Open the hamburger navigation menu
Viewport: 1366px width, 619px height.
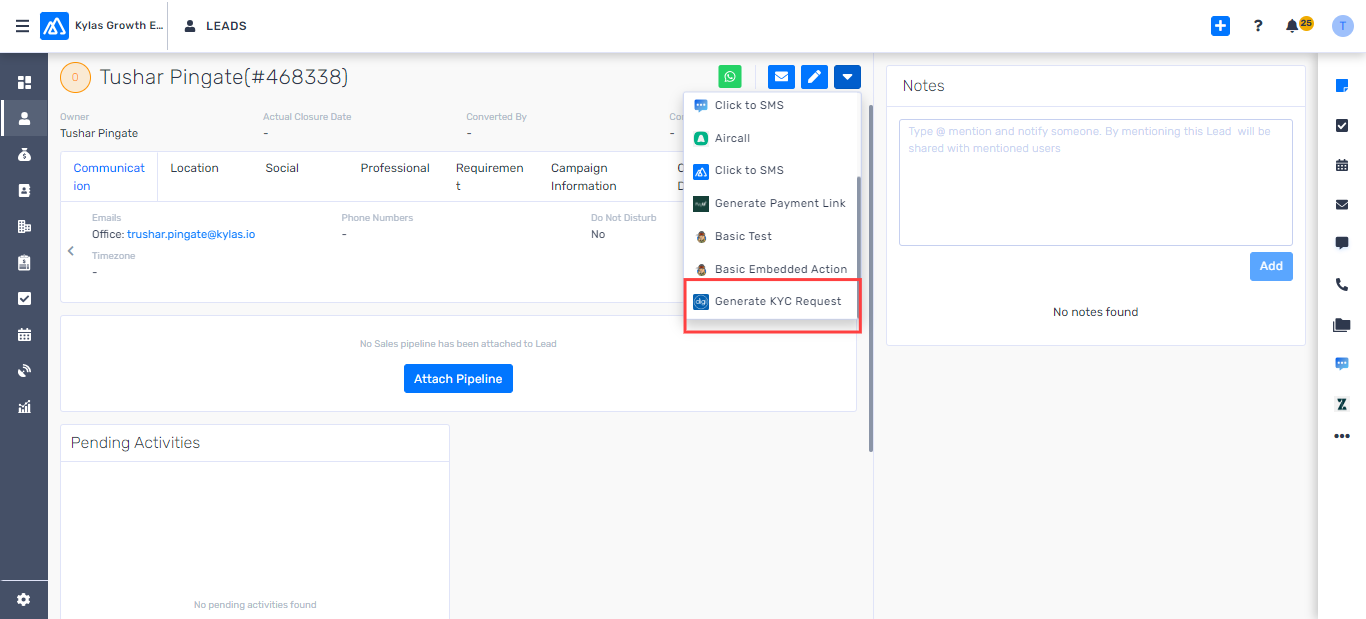[22, 26]
